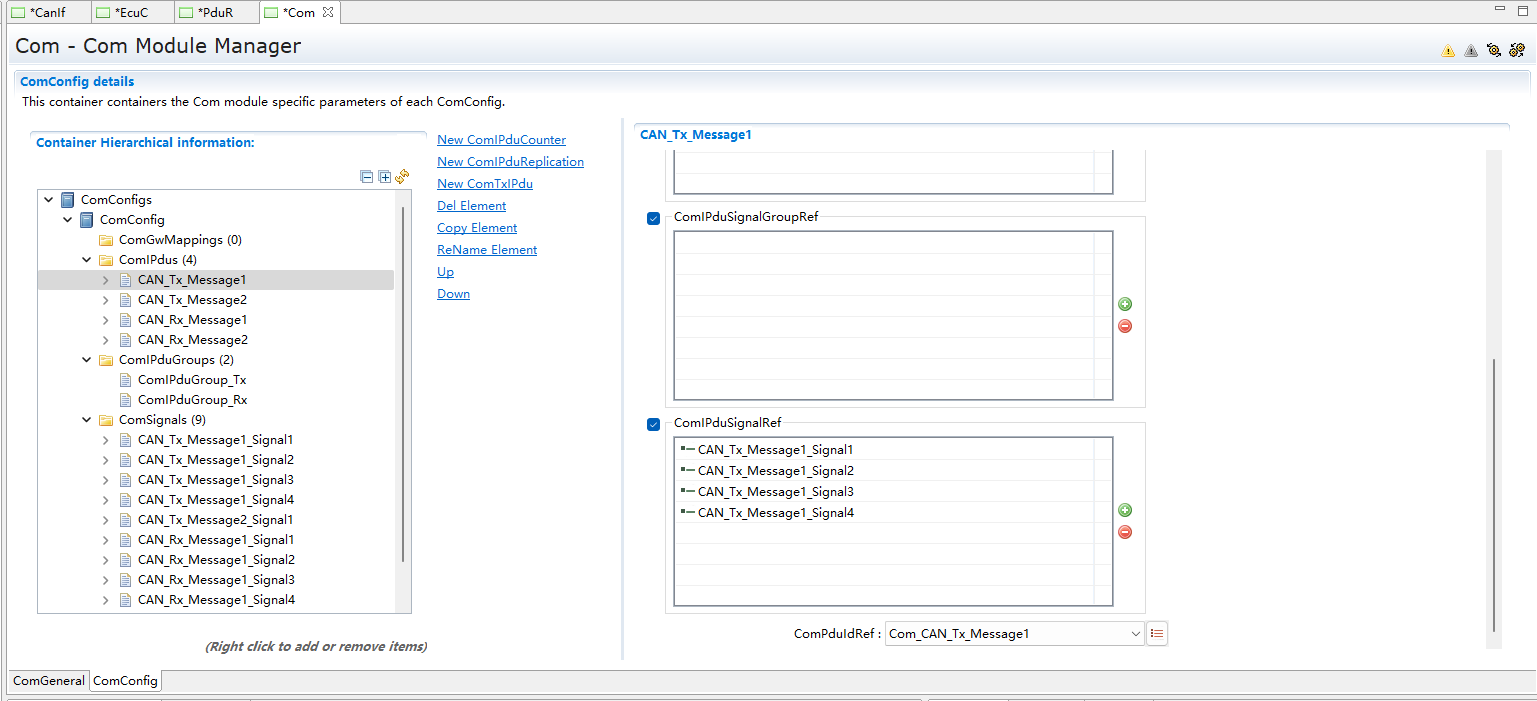The image size is (1537, 701).
Task: Add a reference to ComIPduSignalRef list
Action: click(1125, 510)
